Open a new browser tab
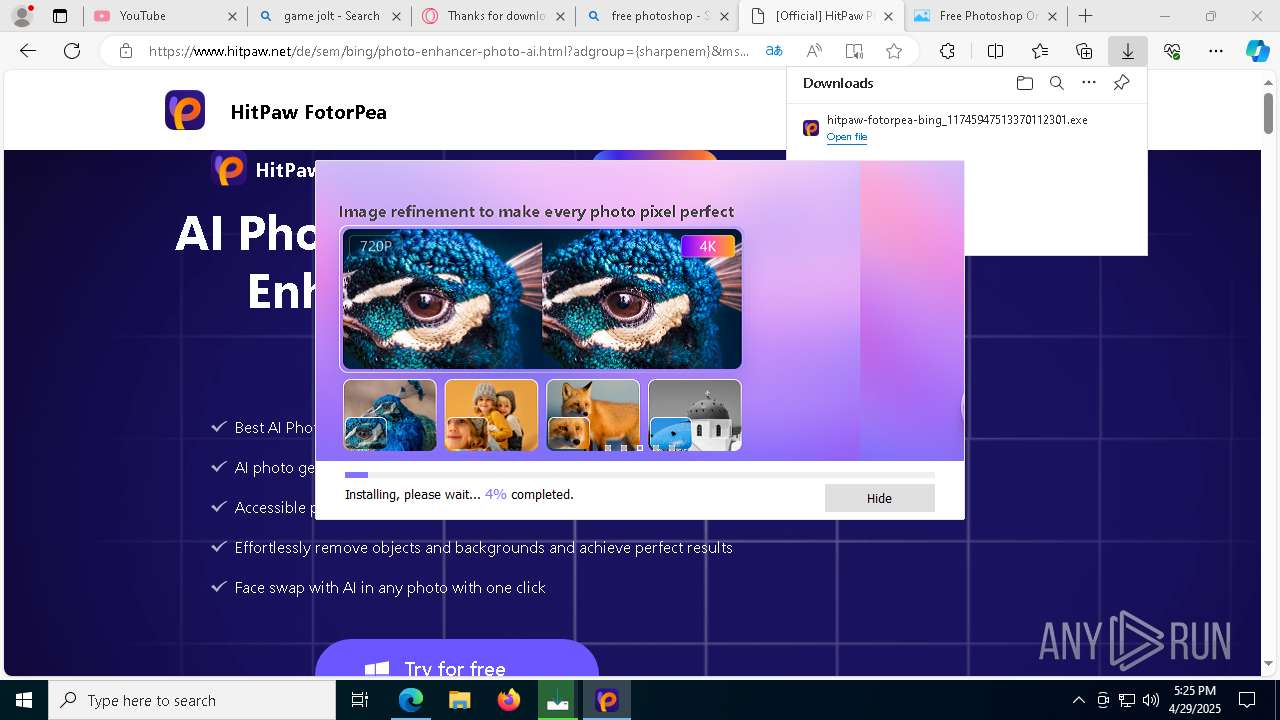This screenshot has width=1280, height=720. pyautogui.click(x=1085, y=16)
